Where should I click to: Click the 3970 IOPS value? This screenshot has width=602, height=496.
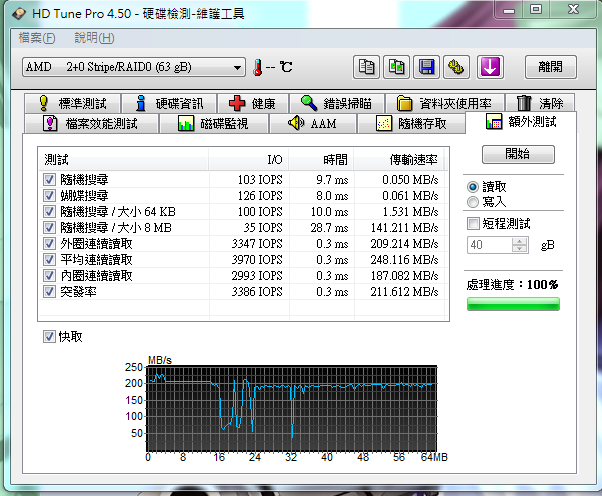pos(257,260)
